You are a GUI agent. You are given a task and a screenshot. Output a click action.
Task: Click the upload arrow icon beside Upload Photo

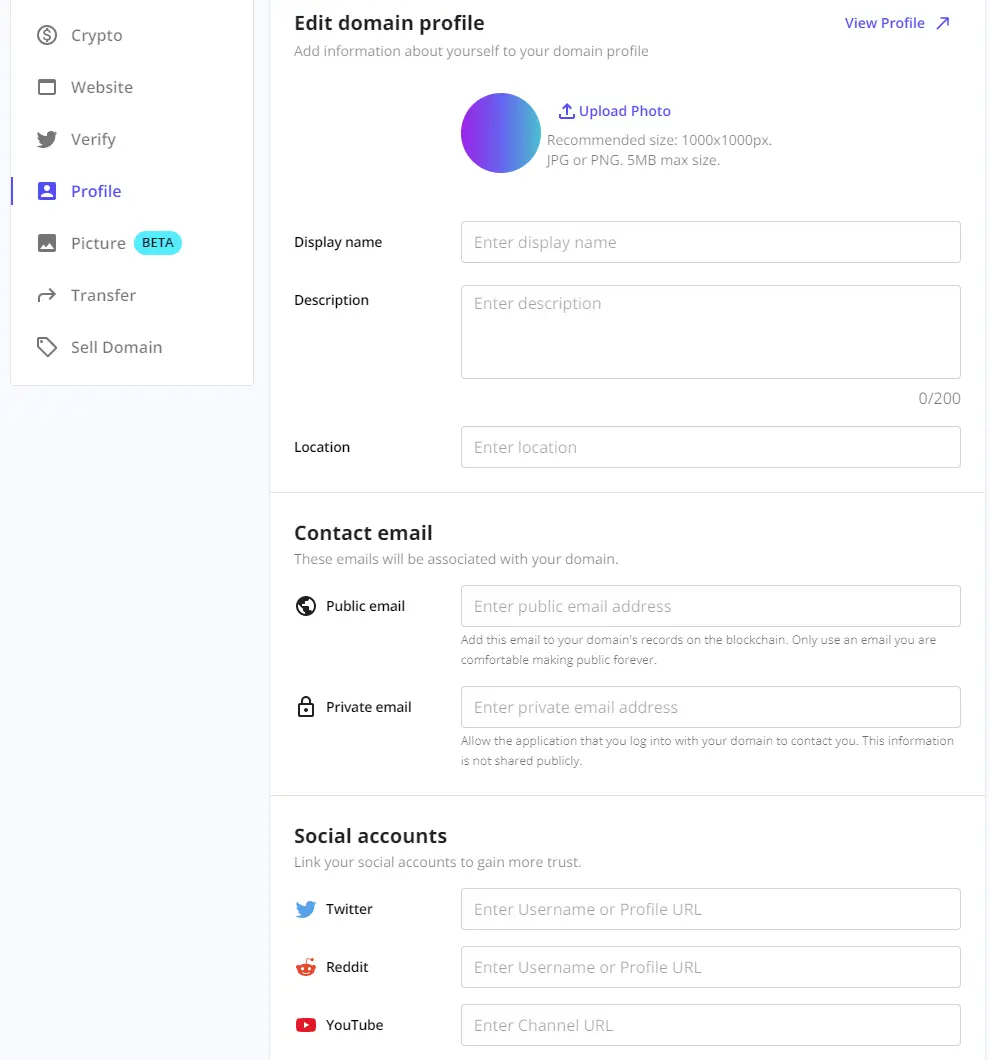tap(566, 111)
